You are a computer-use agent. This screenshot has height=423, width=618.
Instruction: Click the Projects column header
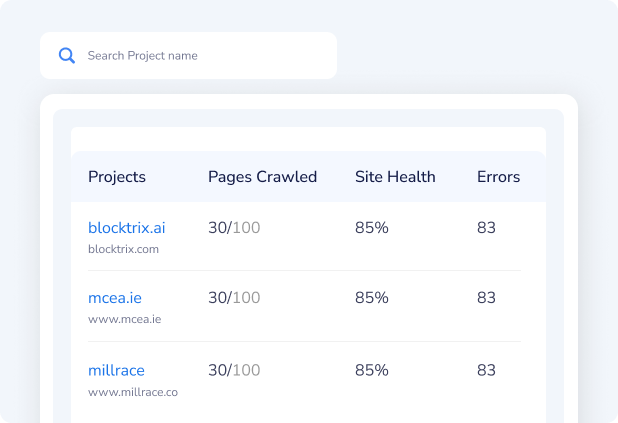point(117,177)
